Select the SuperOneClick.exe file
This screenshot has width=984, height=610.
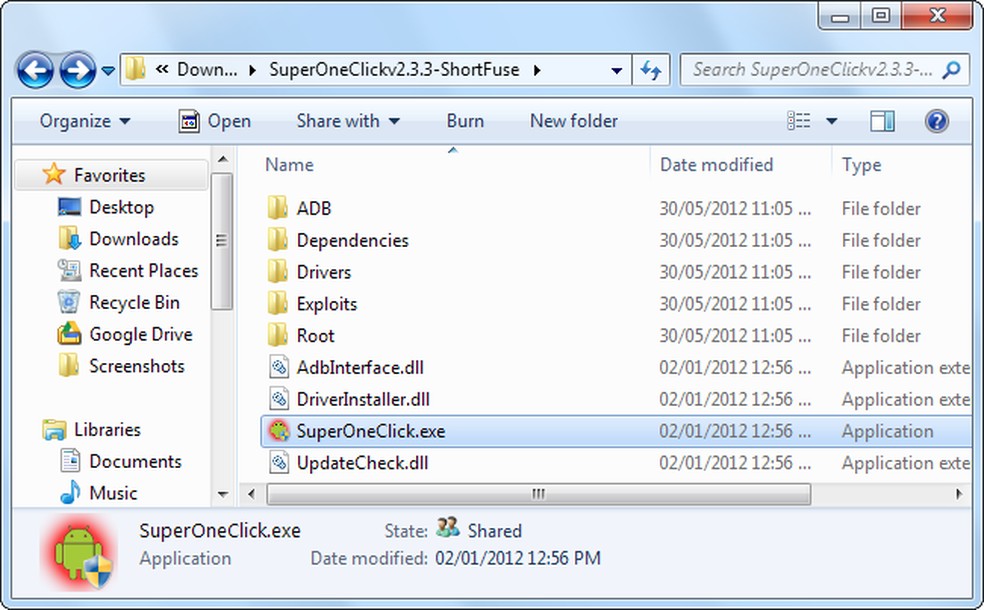click(616, 431)
